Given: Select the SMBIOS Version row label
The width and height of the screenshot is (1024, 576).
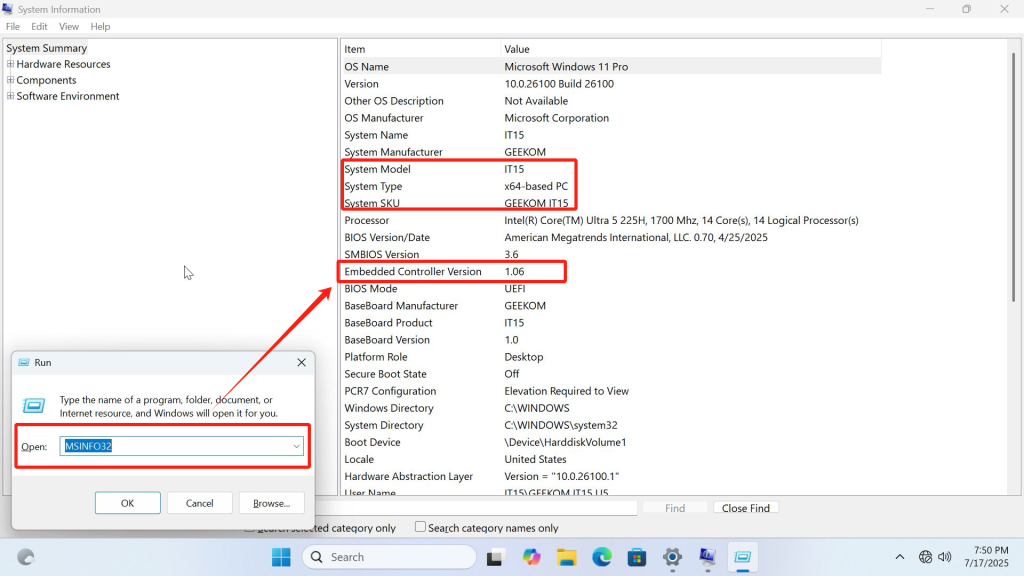Looking at the screenshot, I should 381,254.
